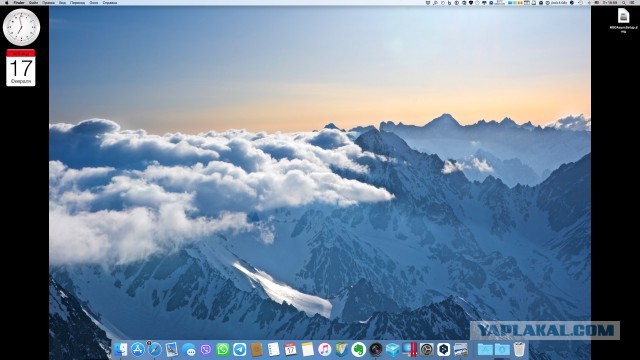Launch Viber purple icon in Dock
Screen dimensions: 640x360
point(206,349)
